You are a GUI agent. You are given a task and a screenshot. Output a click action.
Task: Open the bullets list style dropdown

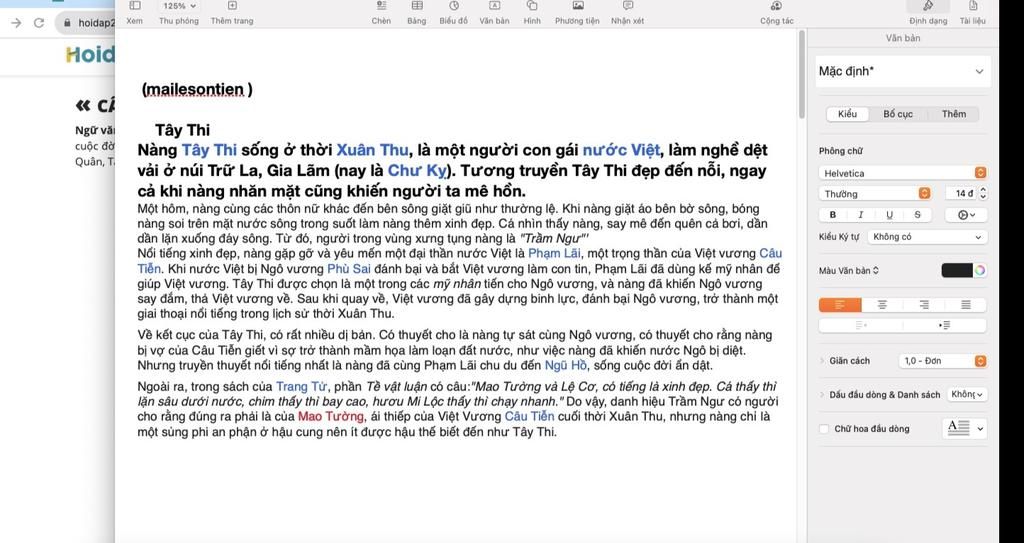(967, 394)
